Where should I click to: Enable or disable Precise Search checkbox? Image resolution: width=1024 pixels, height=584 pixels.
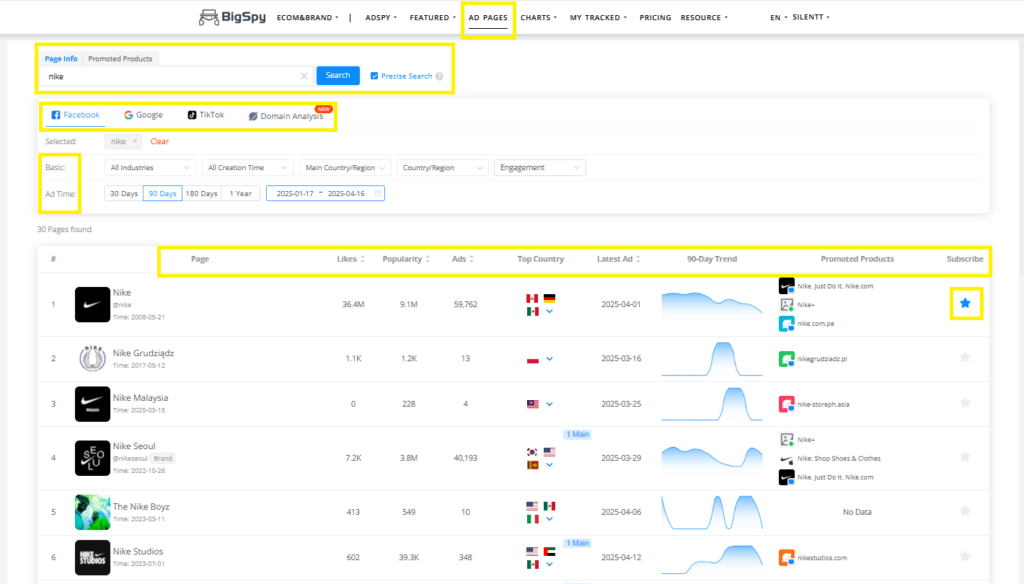[374, 76]
